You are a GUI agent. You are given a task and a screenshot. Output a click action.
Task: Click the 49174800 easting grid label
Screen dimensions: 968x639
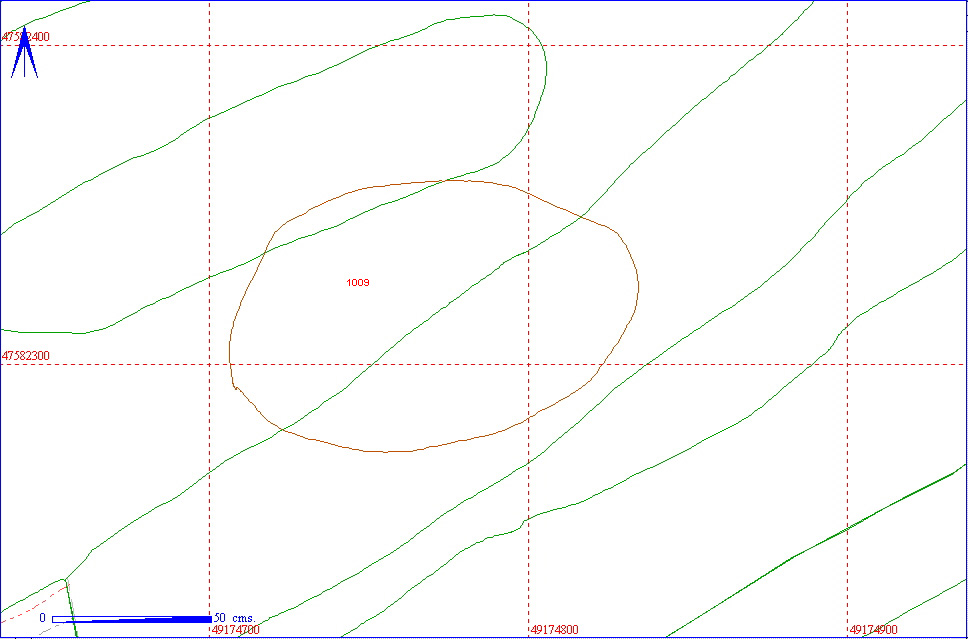click(x=554, y=630)
